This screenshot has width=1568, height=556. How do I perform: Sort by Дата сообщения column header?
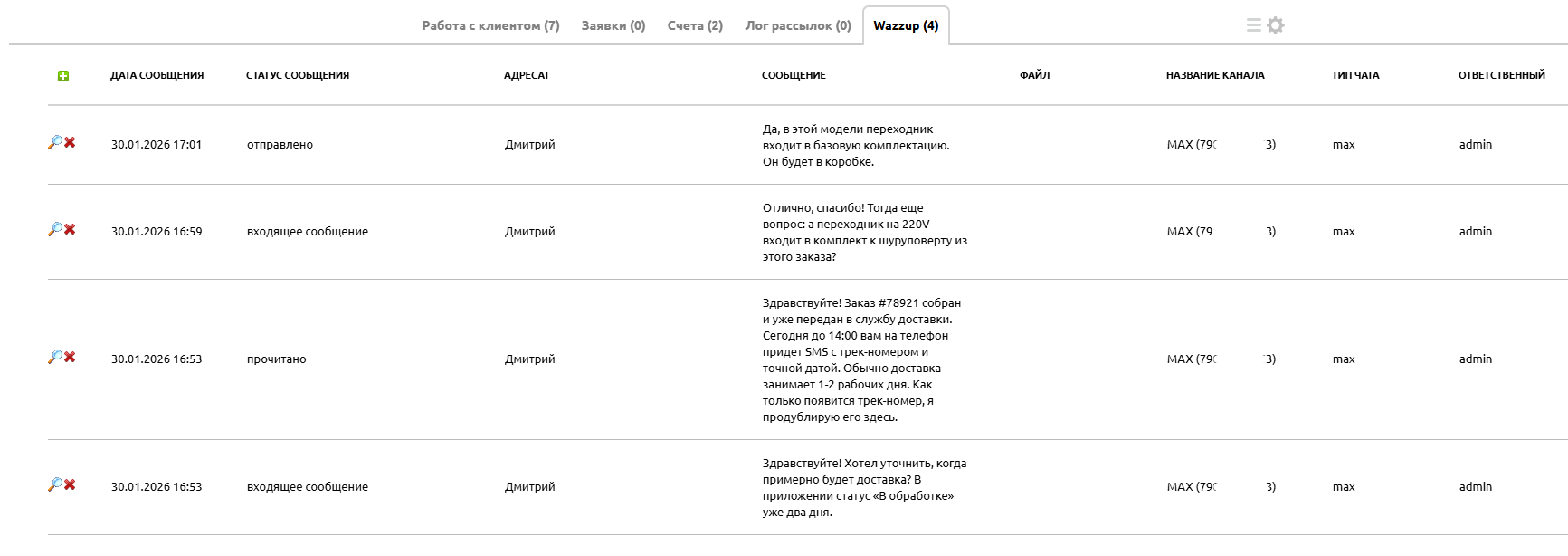coord(157,75)
